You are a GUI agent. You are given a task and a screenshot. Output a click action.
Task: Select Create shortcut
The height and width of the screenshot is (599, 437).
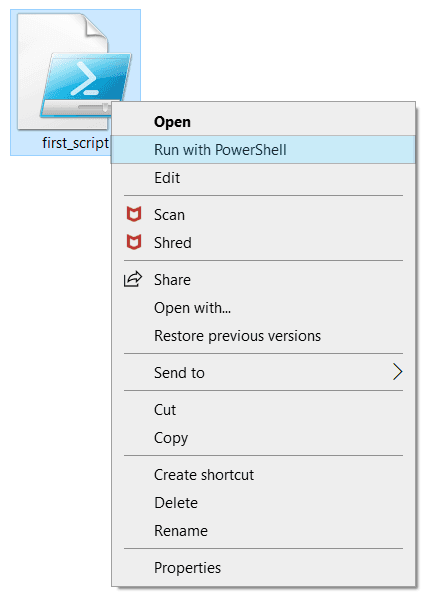(x=263, y=474)
